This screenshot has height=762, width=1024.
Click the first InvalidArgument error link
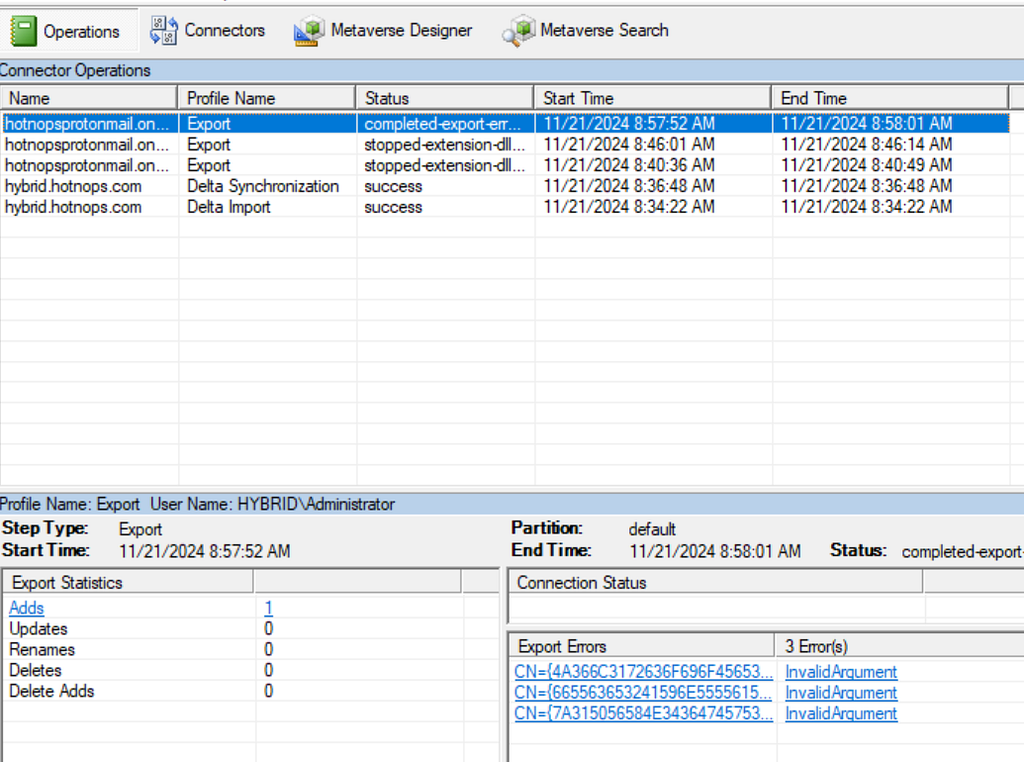[841, 672]
